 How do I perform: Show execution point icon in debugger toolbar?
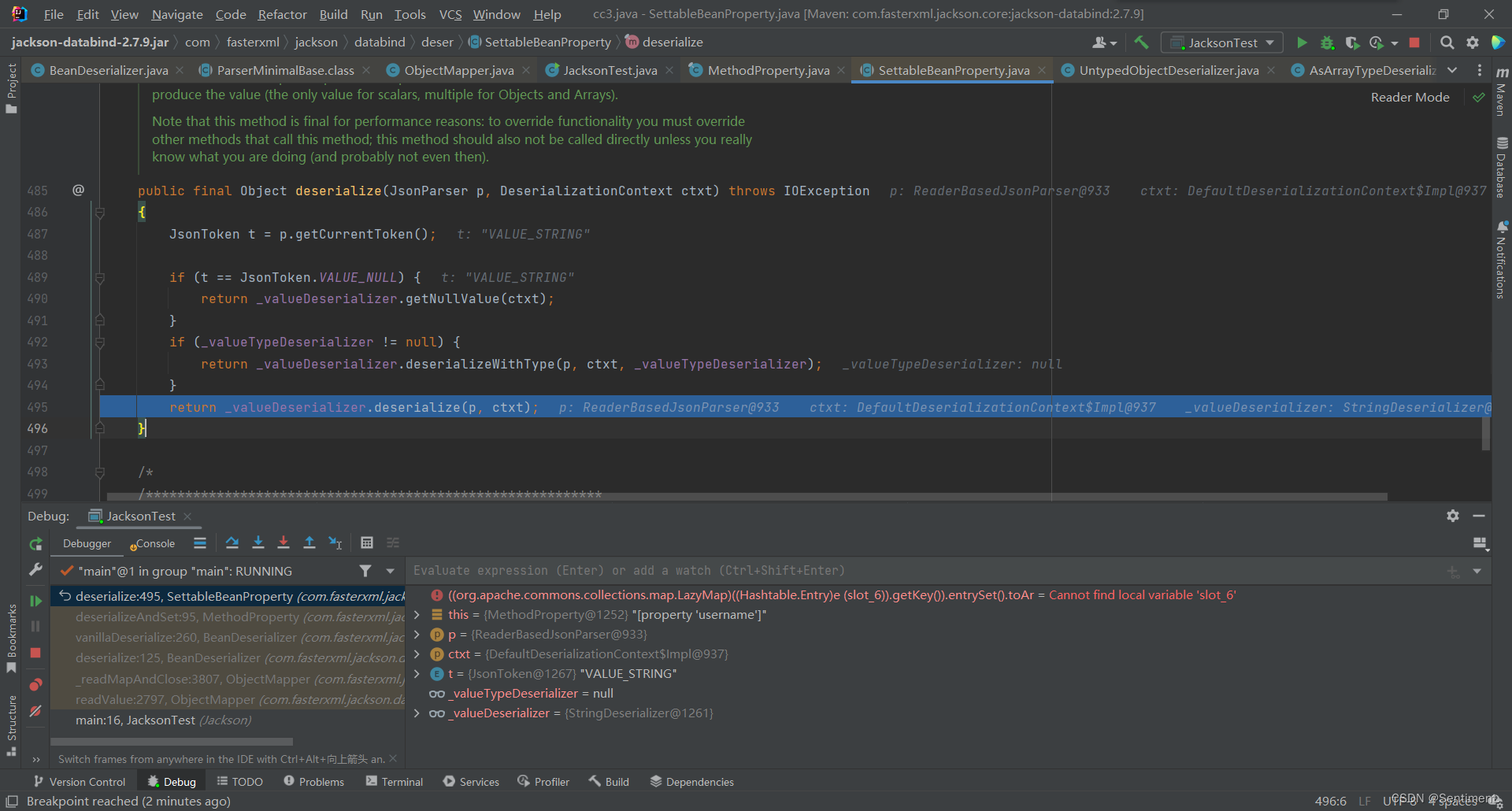pos(200,543)
